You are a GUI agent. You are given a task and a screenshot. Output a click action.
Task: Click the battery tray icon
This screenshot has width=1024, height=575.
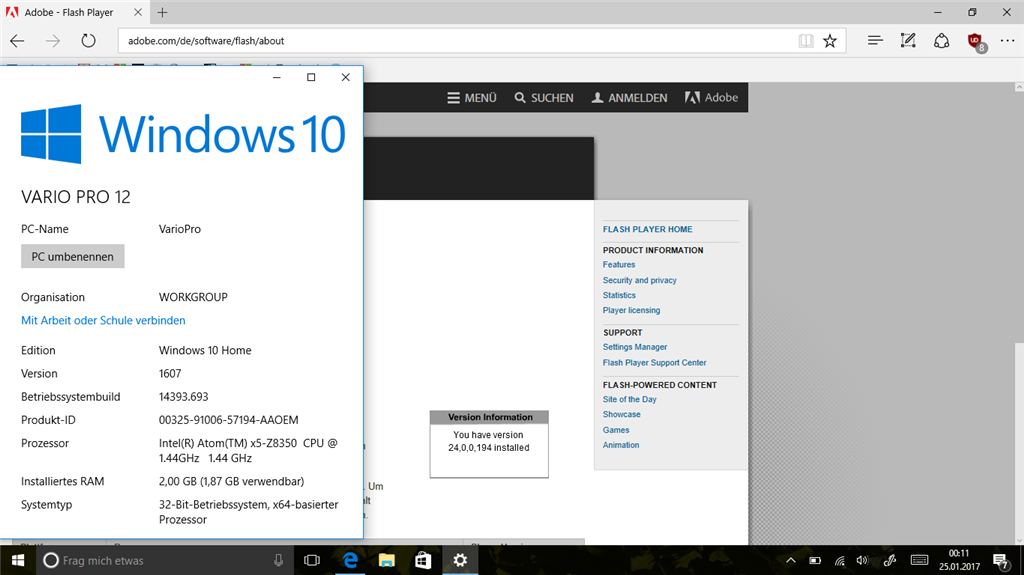pyautogui.click(x=815, y=561)
